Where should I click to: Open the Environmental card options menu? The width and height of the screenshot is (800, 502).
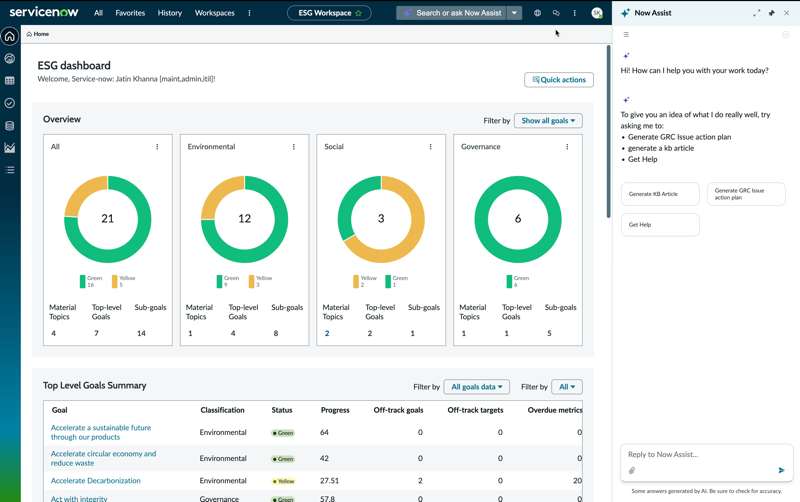coord(293,147)
